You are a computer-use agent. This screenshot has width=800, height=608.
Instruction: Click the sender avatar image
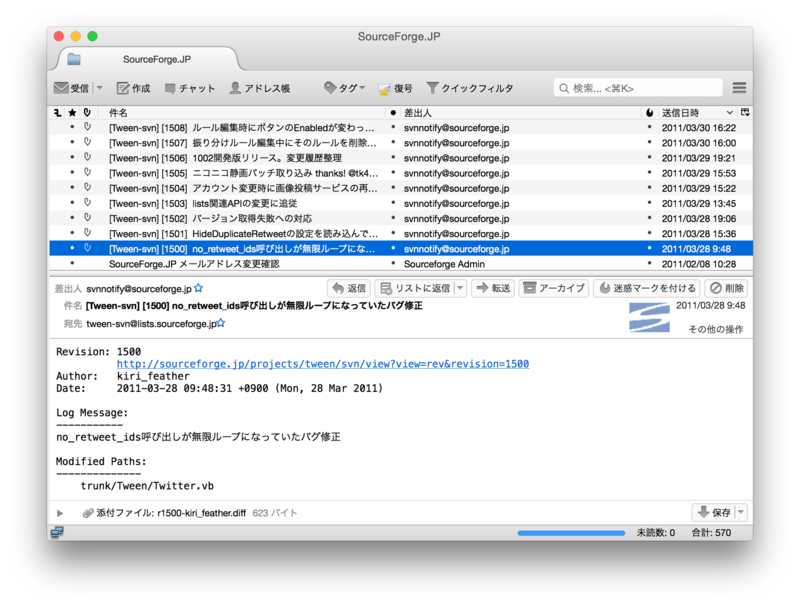tap(649, 317)
